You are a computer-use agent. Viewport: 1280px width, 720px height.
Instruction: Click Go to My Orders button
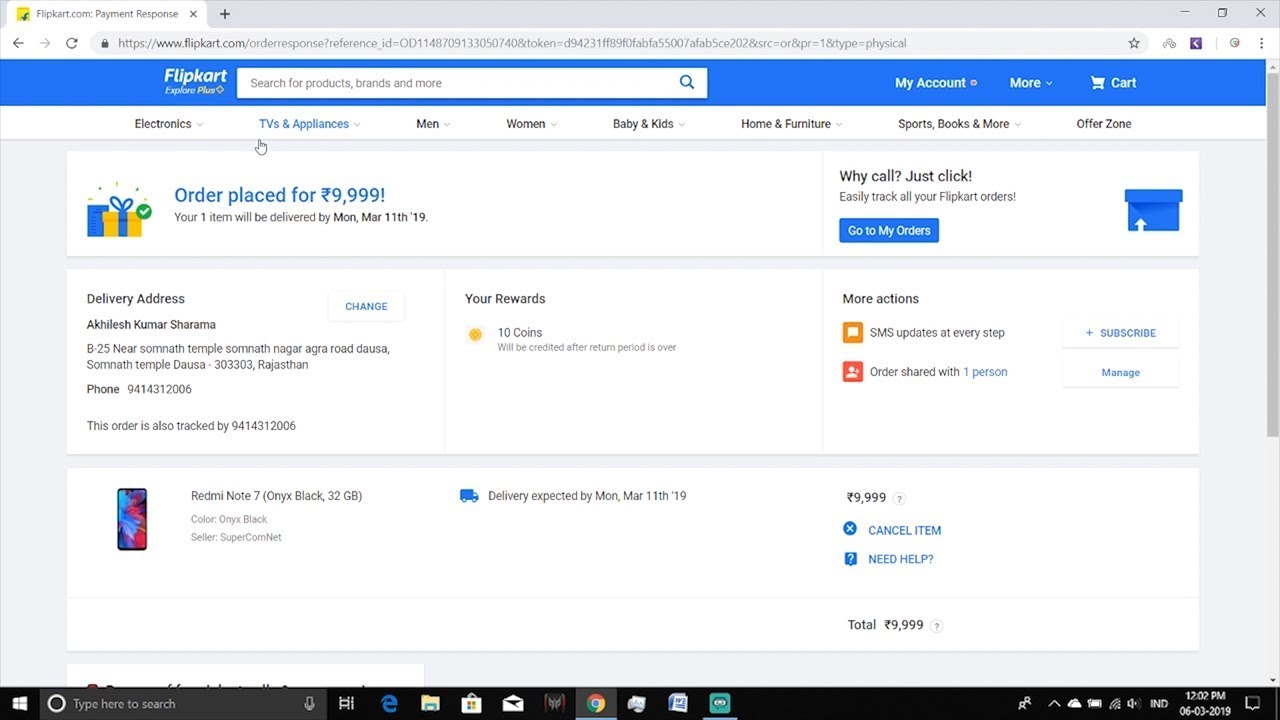pos(889,231)
